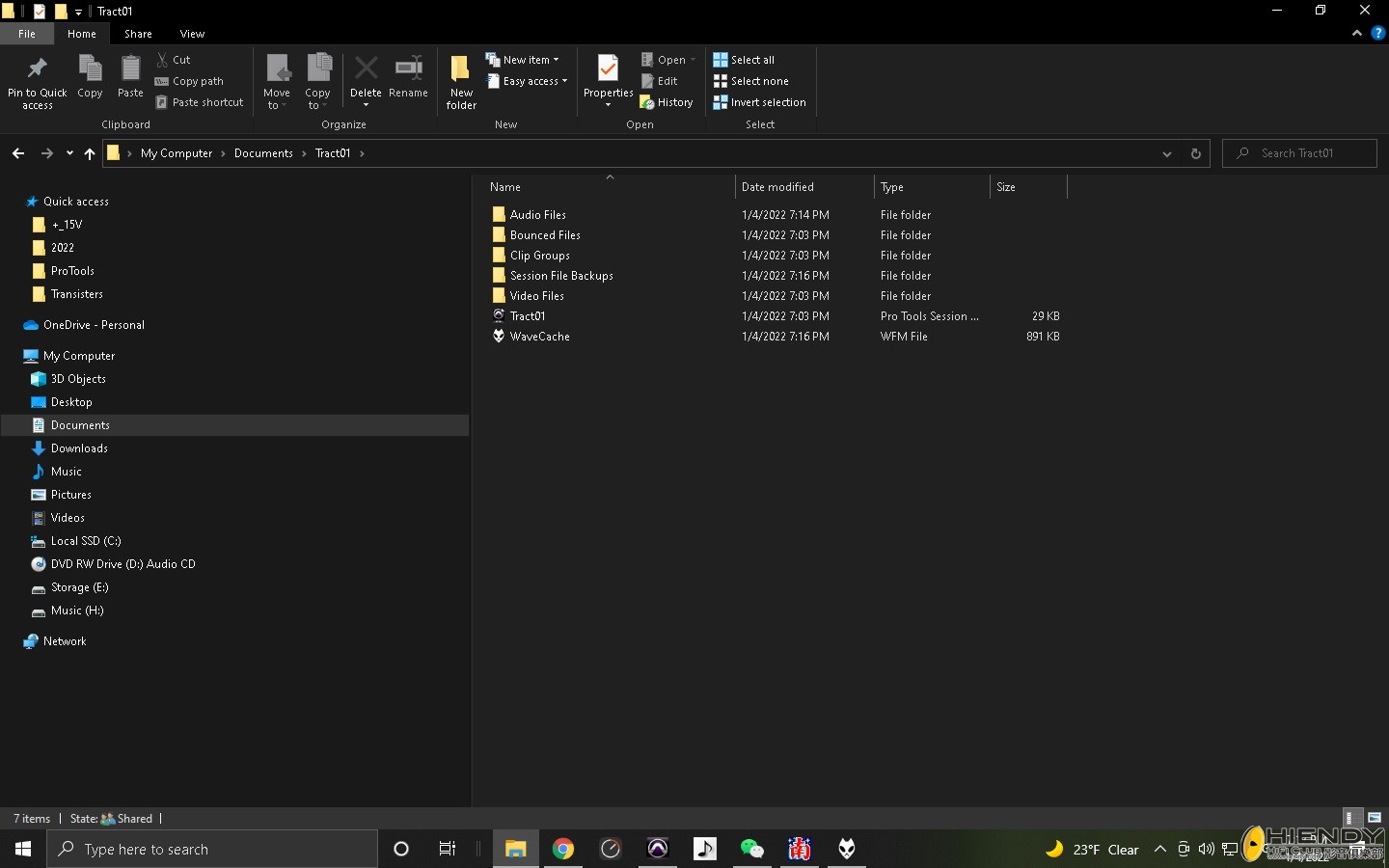Image resolution: width=1389 pixels, height=868 pixels.
Task: Click Select all in ribbon
Action: pos(744,60)
